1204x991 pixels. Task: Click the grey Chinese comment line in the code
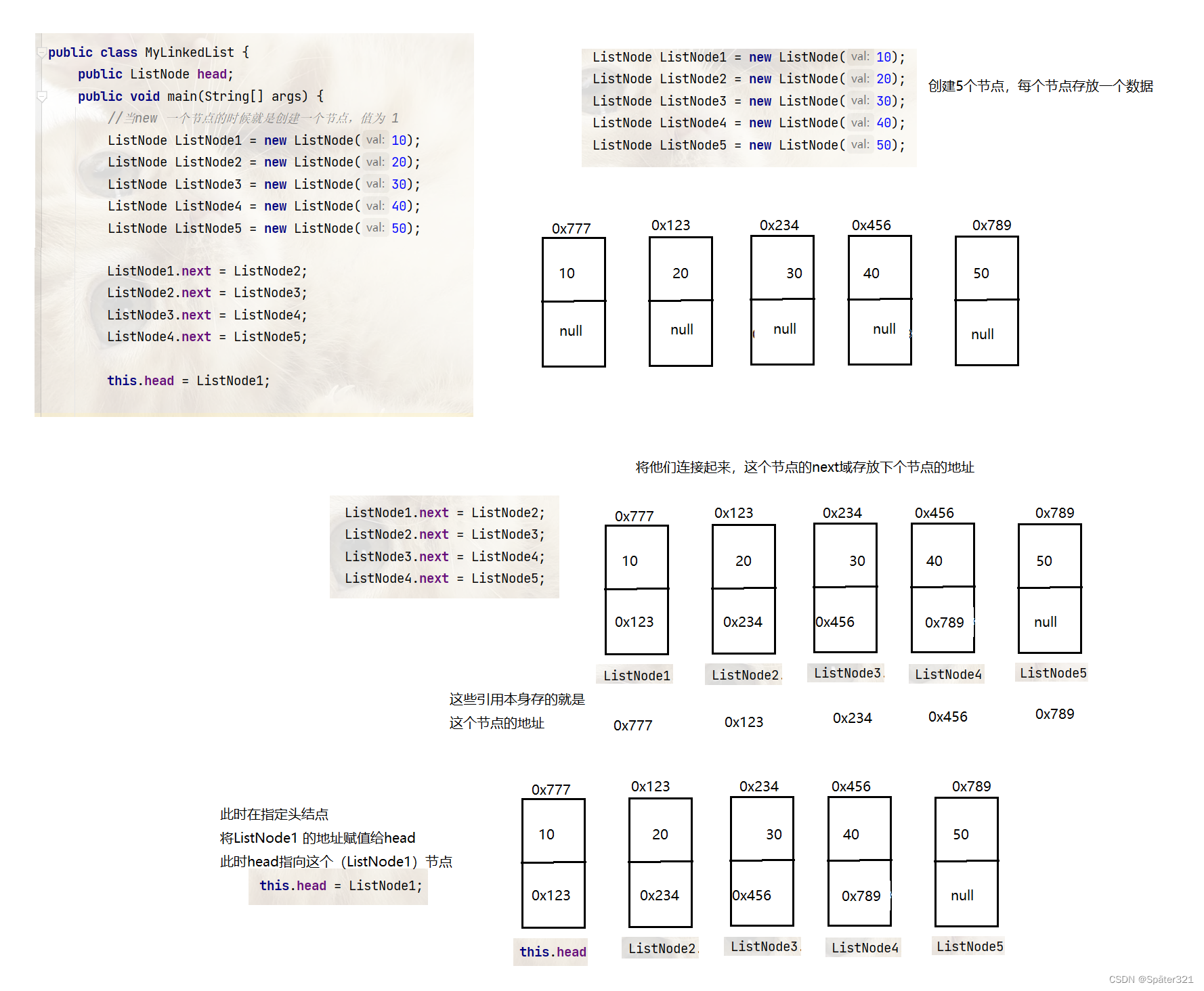coord(253,118)
